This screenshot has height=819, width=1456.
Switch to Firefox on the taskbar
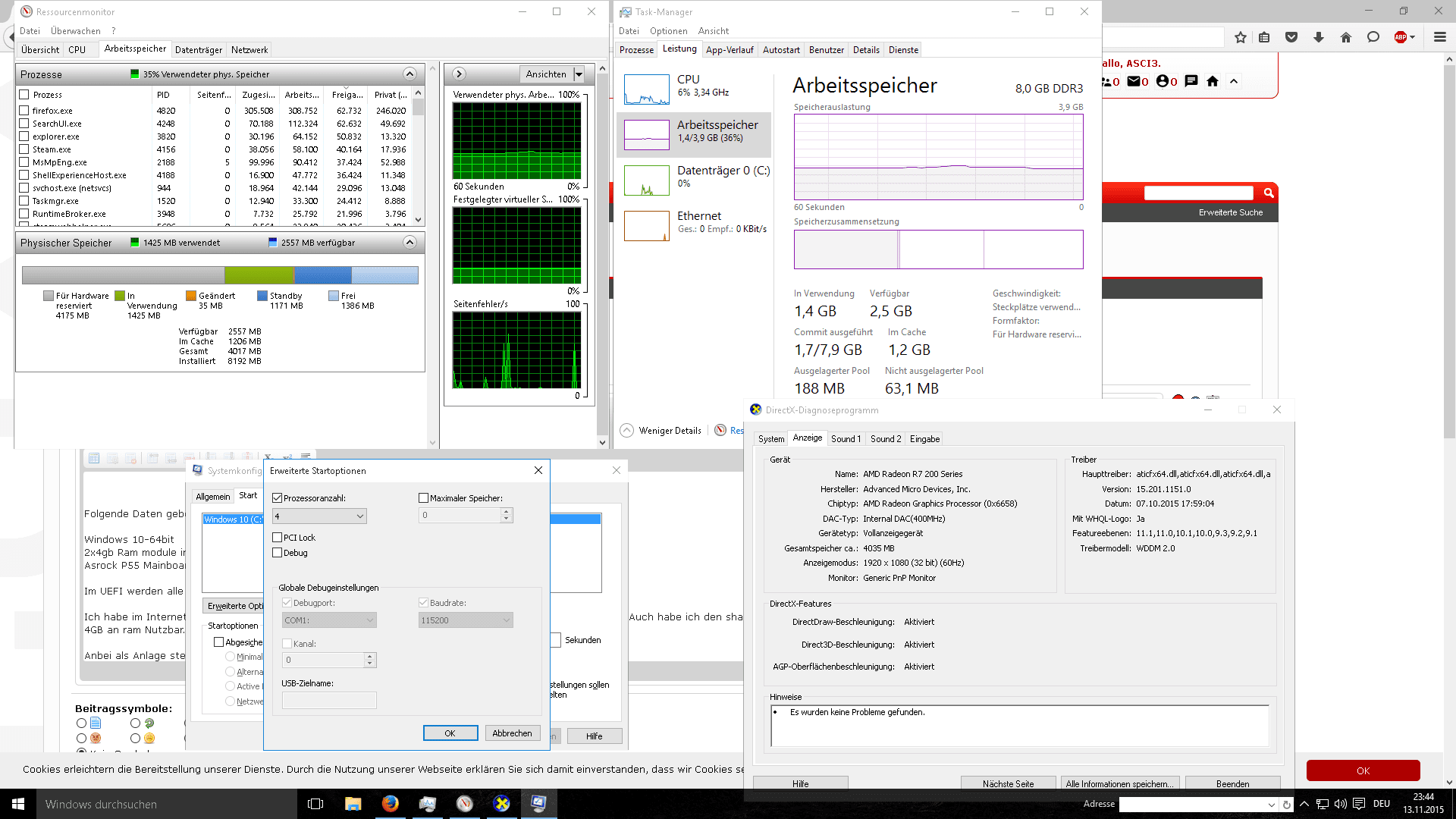[390, 804]
